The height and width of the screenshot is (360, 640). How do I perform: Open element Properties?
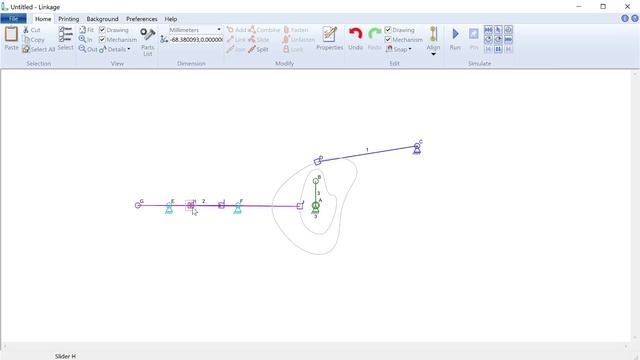329,39
